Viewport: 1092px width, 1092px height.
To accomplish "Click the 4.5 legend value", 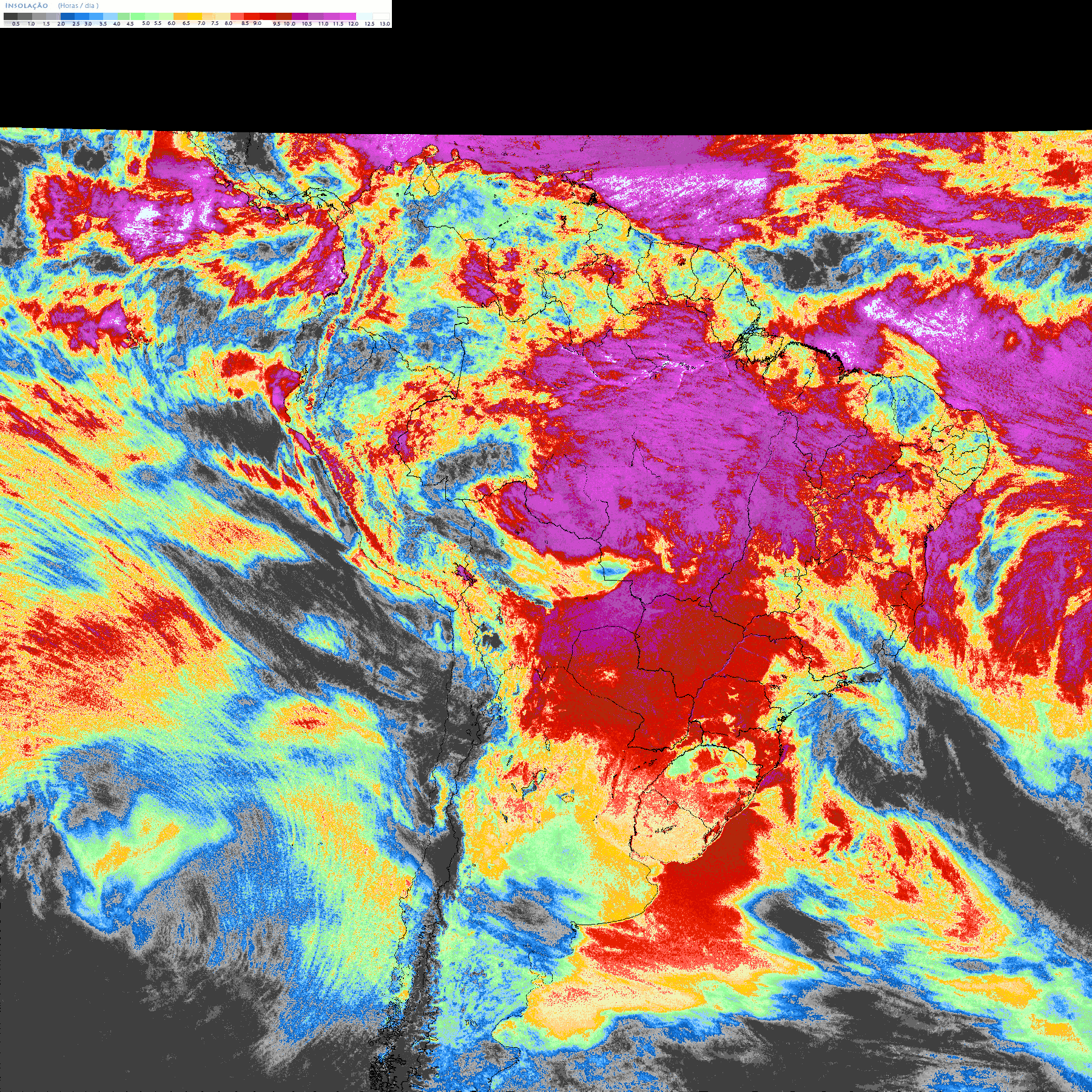I will tap(130, 24).
